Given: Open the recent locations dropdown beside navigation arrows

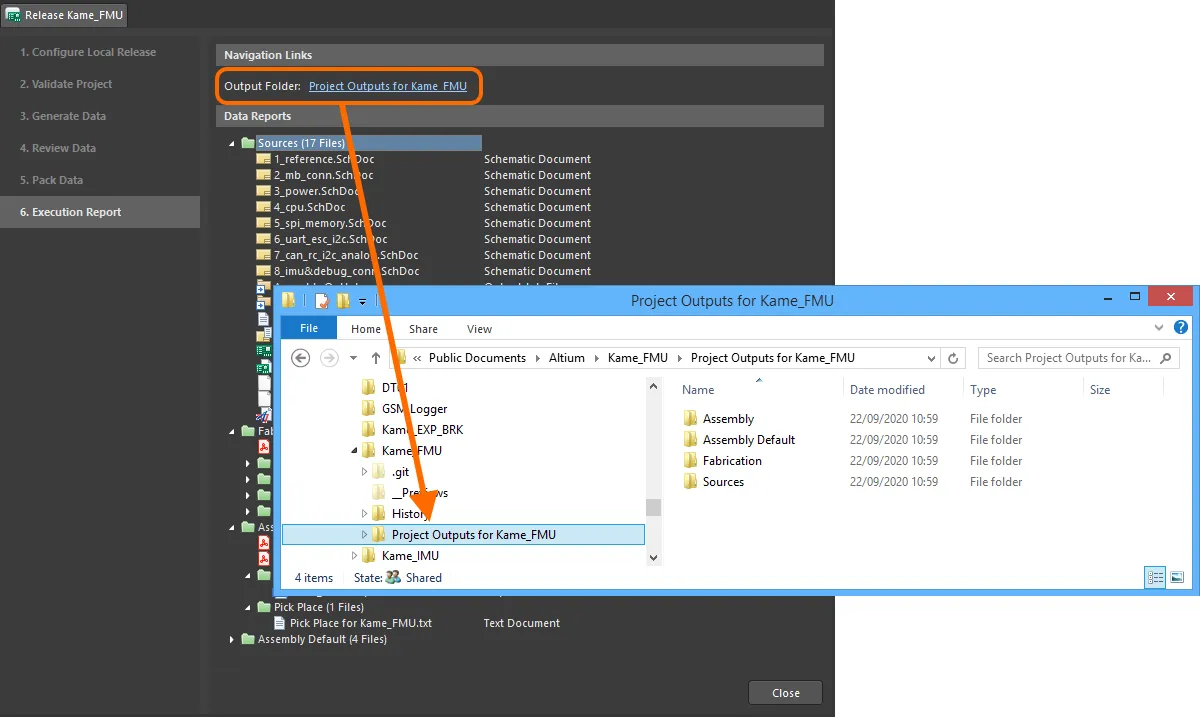Looking at the screenshot, I should 352,357.
